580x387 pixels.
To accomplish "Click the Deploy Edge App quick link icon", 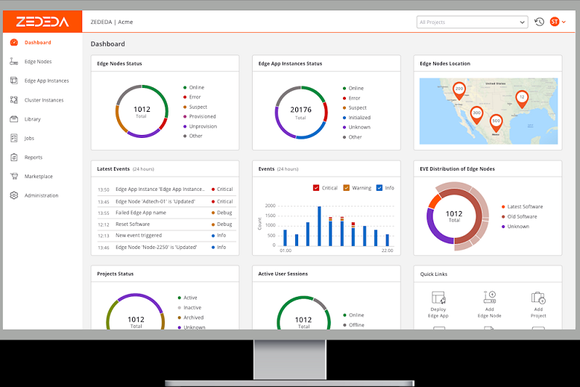I will [438, 297].
